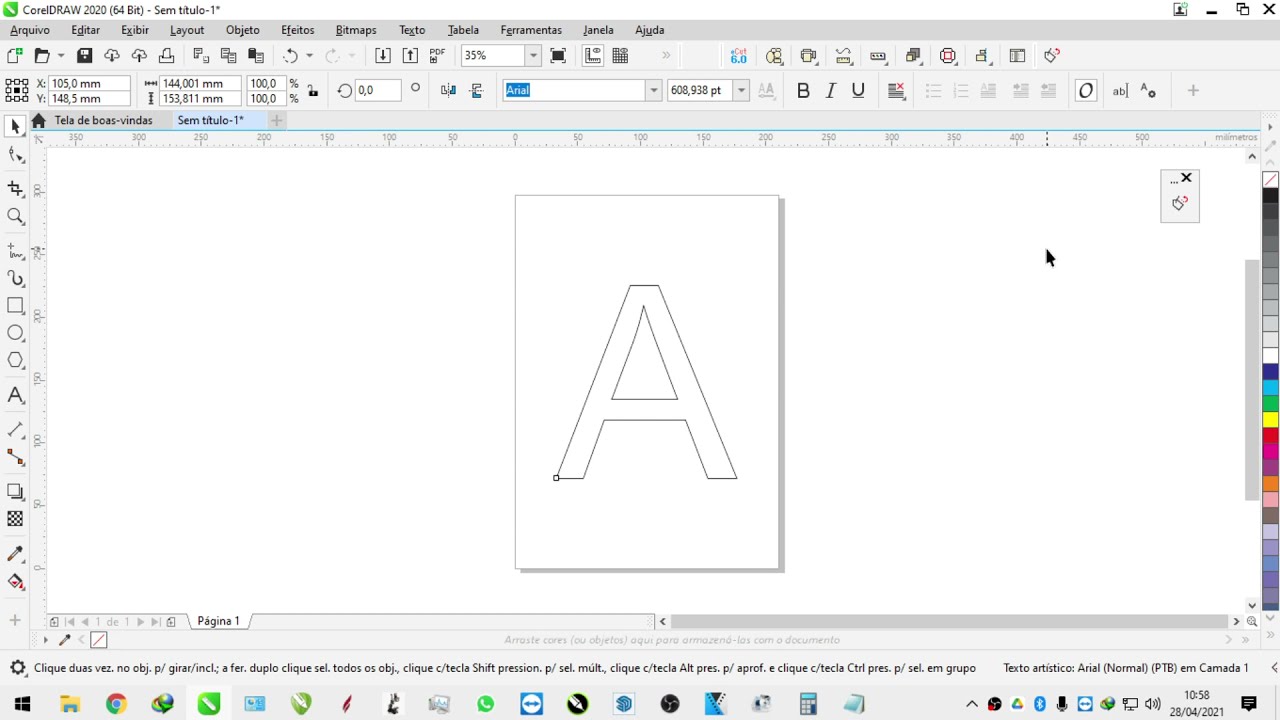Toggle Underline formatting
The width and height of the screenshot is (1280, 720).
858,91
